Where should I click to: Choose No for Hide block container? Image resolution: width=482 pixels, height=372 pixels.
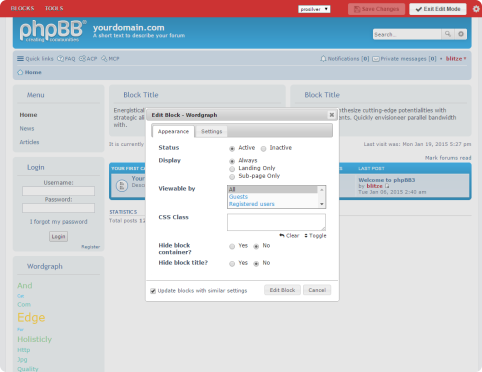click(256, 246)
